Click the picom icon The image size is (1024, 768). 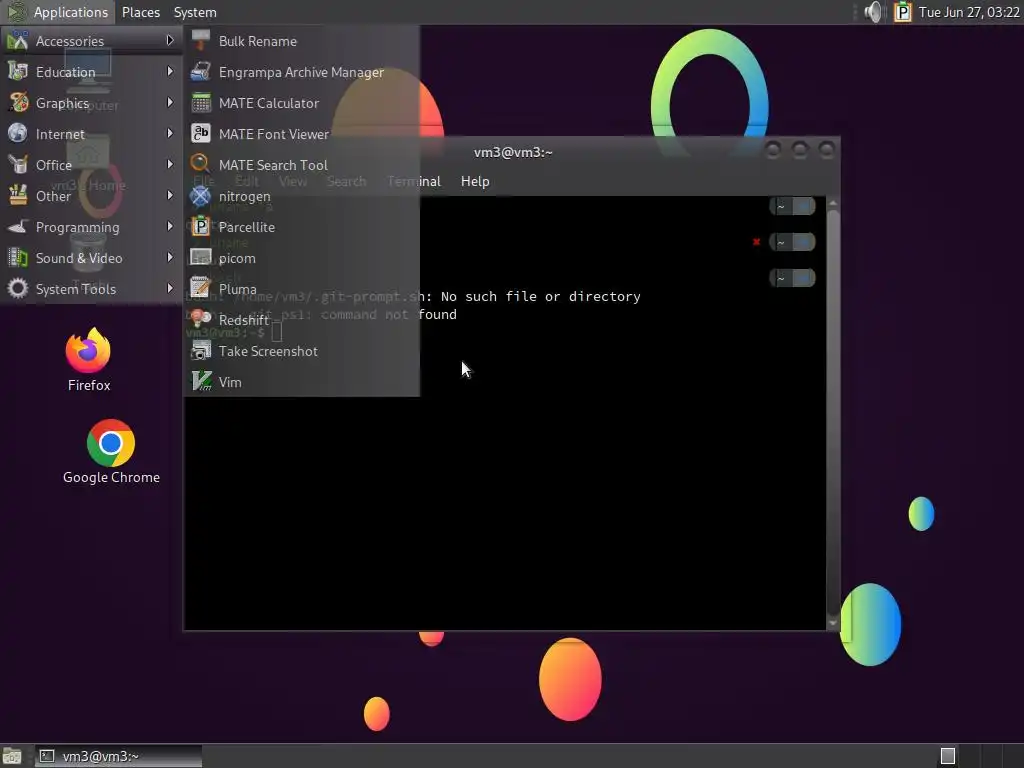click(x=200, y=257)
